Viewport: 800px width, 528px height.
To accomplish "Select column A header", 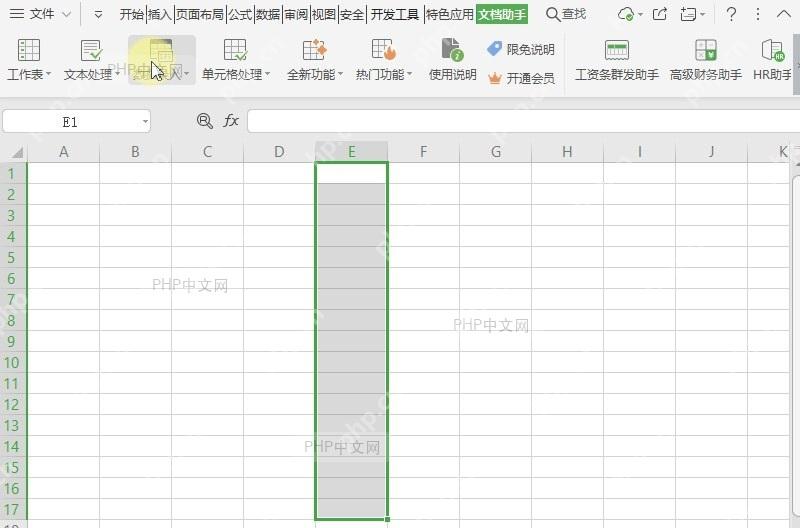I will pos(64,152).
